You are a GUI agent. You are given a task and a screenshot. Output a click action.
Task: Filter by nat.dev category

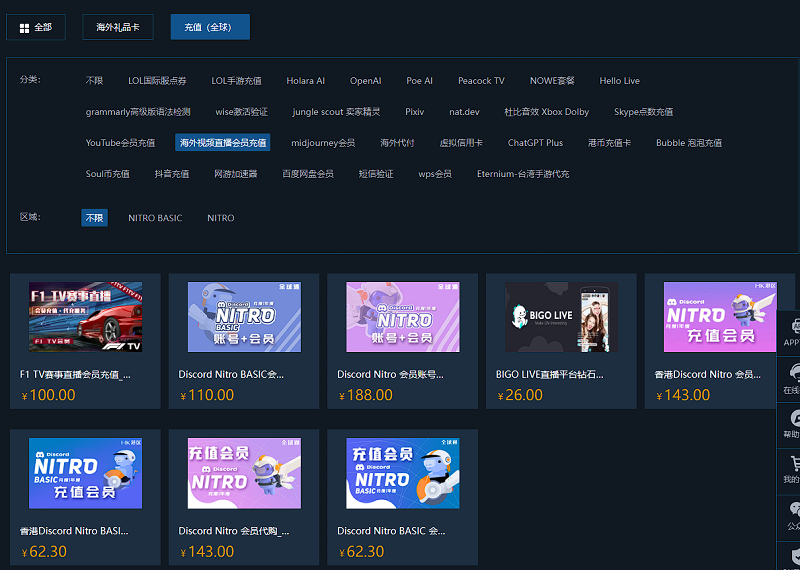464,112
